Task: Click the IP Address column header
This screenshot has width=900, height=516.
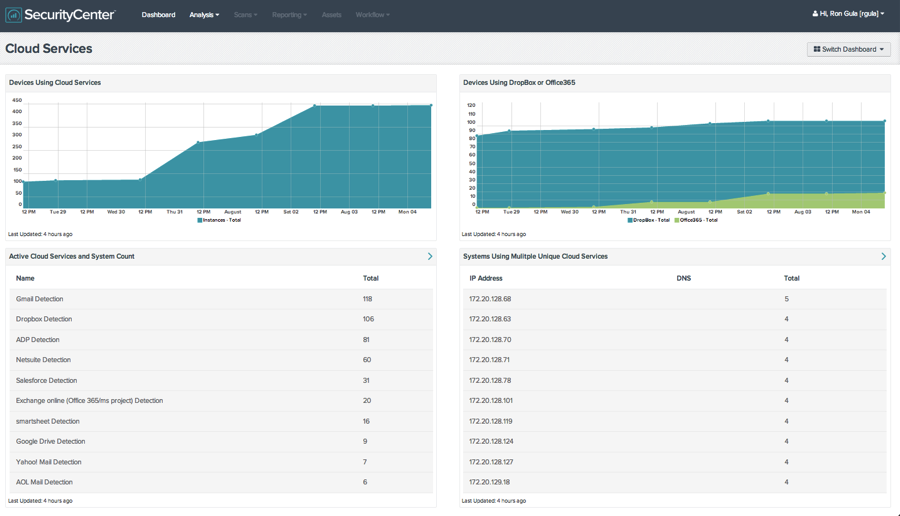Action: (x=486, y=278)
